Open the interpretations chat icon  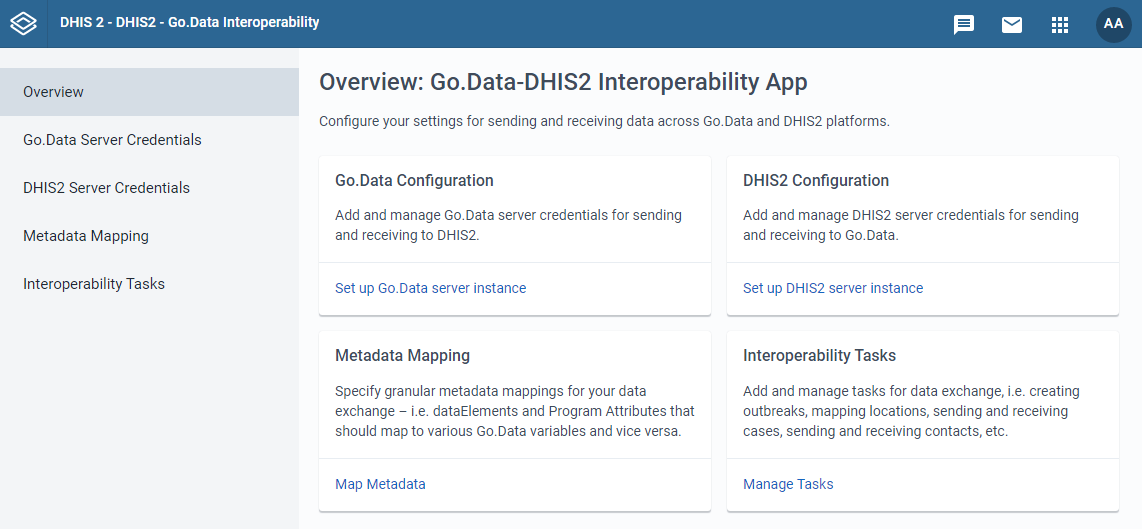coord(964,25)
